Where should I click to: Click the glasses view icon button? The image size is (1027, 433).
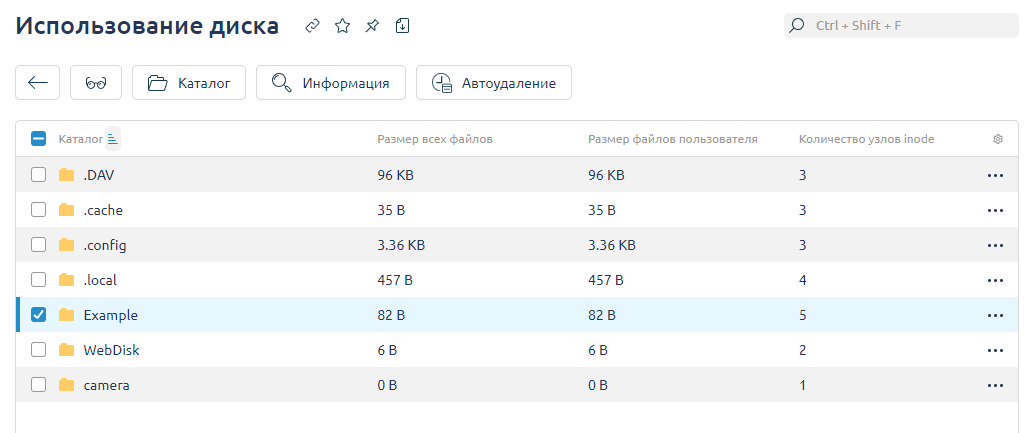(x=96, y=83)
